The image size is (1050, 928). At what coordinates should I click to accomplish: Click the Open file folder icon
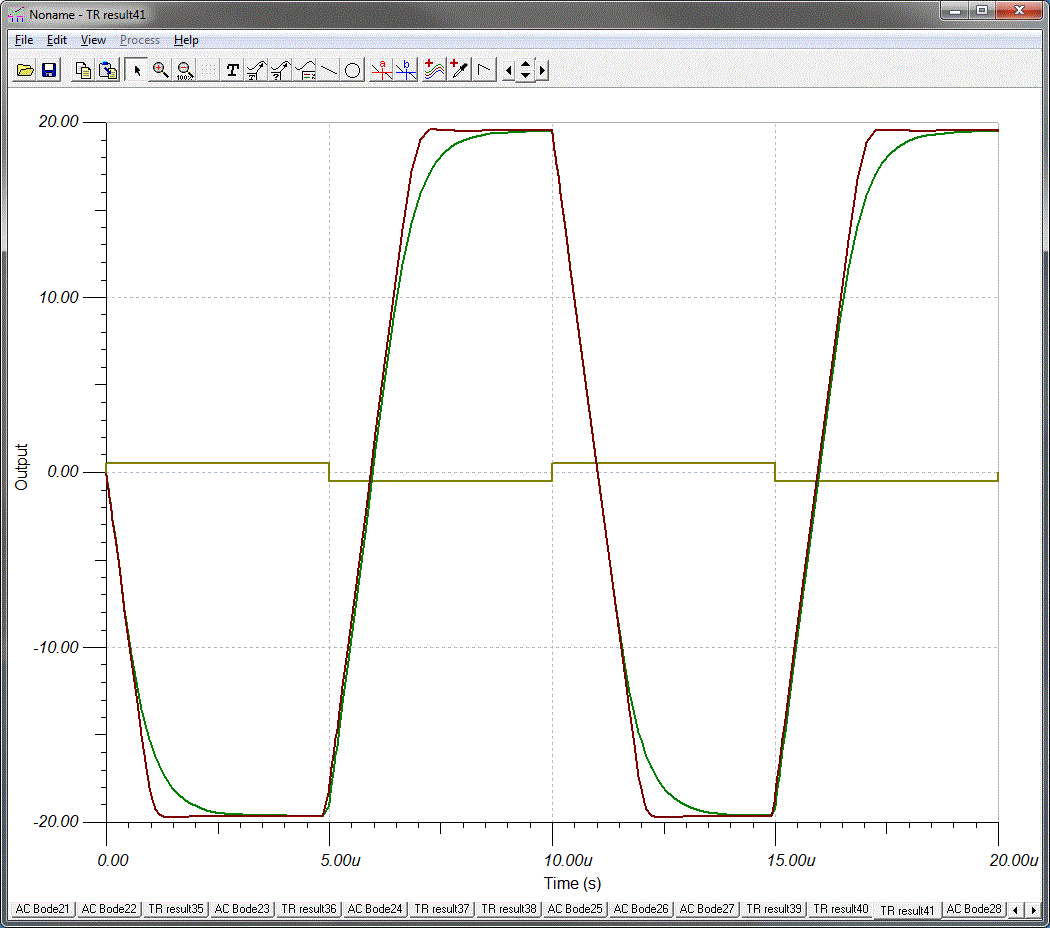coord(25,70)
